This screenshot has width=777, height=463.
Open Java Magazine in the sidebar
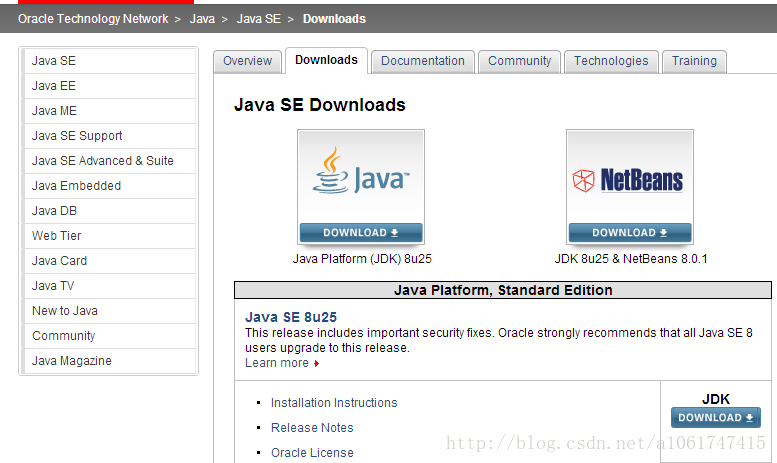(110, 361)
